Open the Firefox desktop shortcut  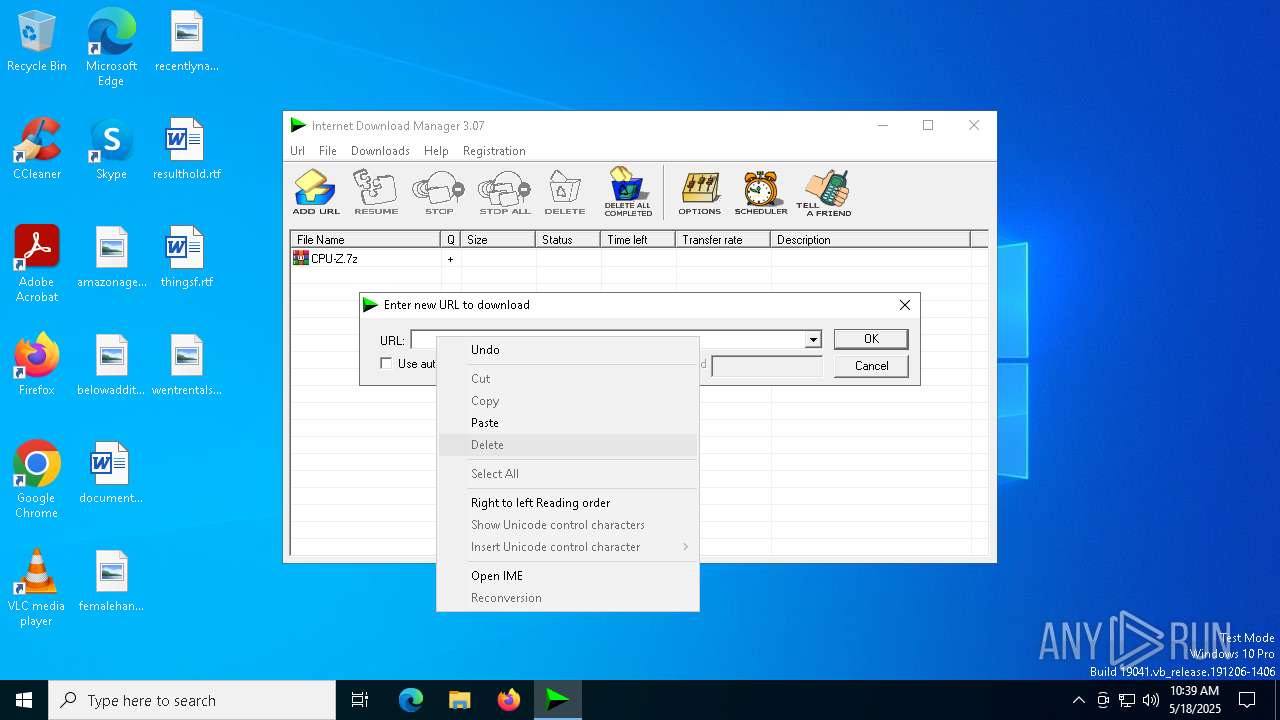click(37, 365)
